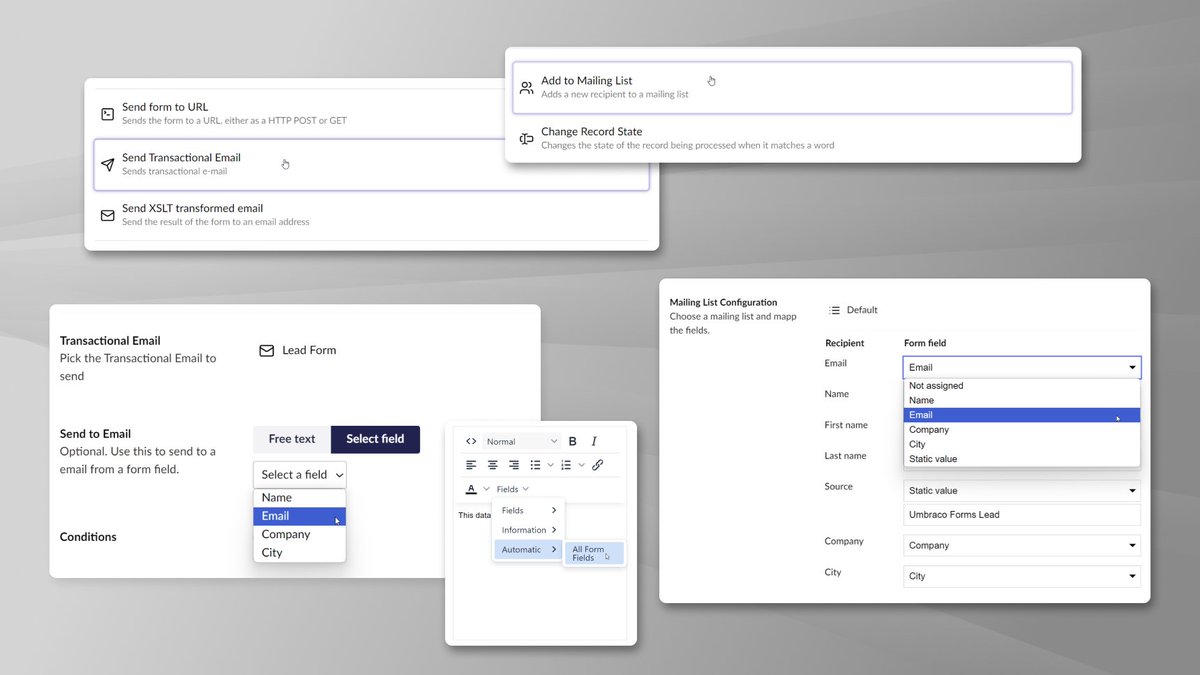The image size is (1200, 675).
Task: Open the Source Static value dropdown
Action: [x=1021, y=490]
